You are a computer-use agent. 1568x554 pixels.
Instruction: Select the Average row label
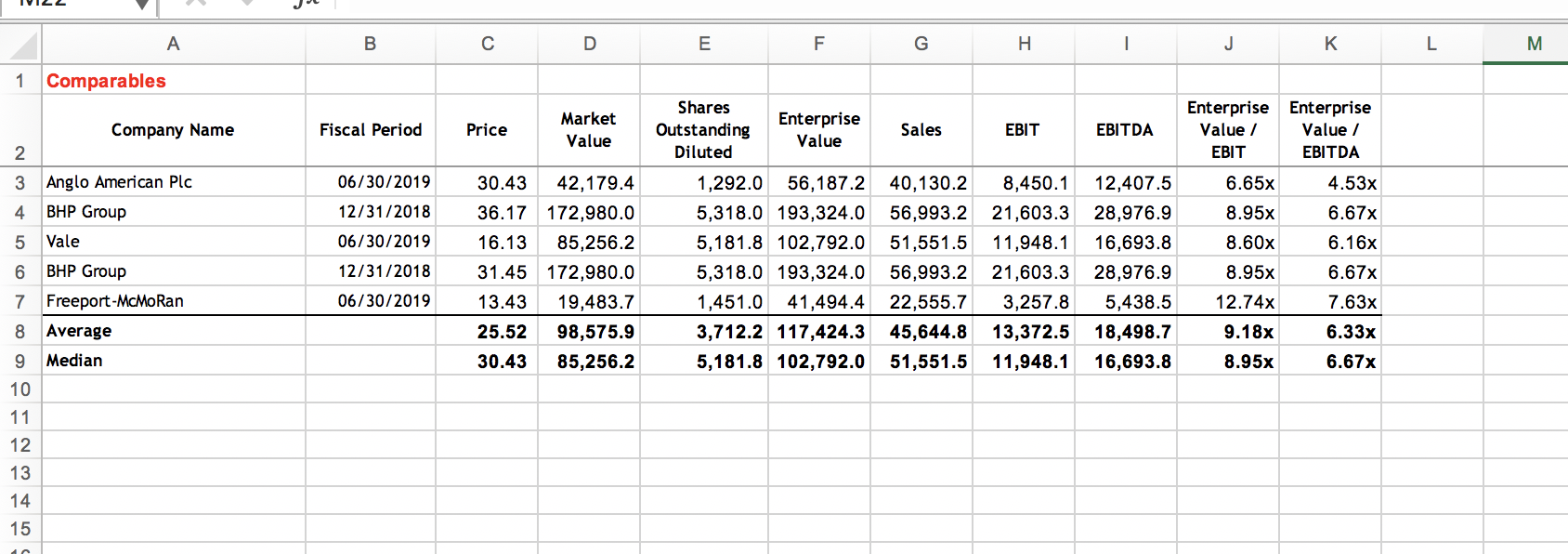tap(174, 331)
